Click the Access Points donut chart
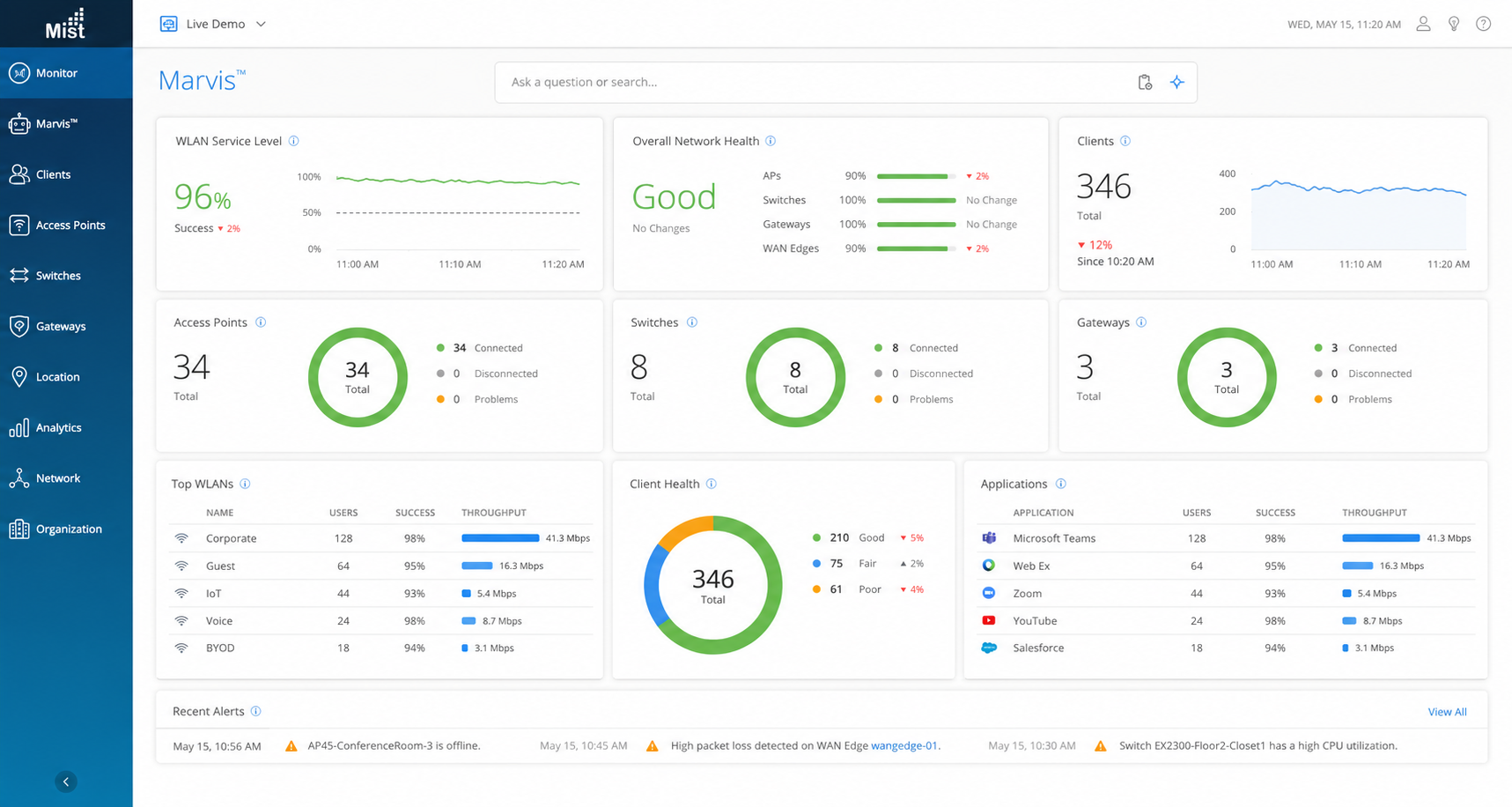The height and width of the screenshot is (807, 1512). (x=358, y=377)
